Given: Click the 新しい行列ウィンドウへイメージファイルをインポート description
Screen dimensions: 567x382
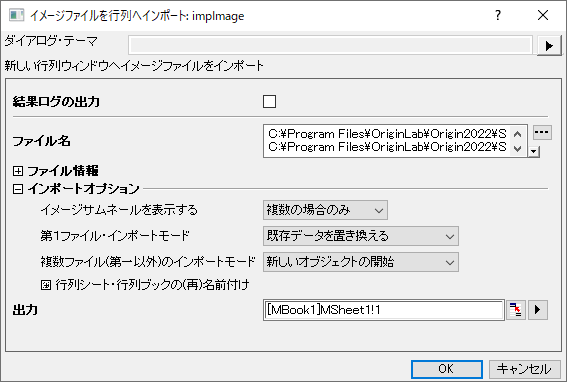Looking at the screenshot, I should pos(134,66).
